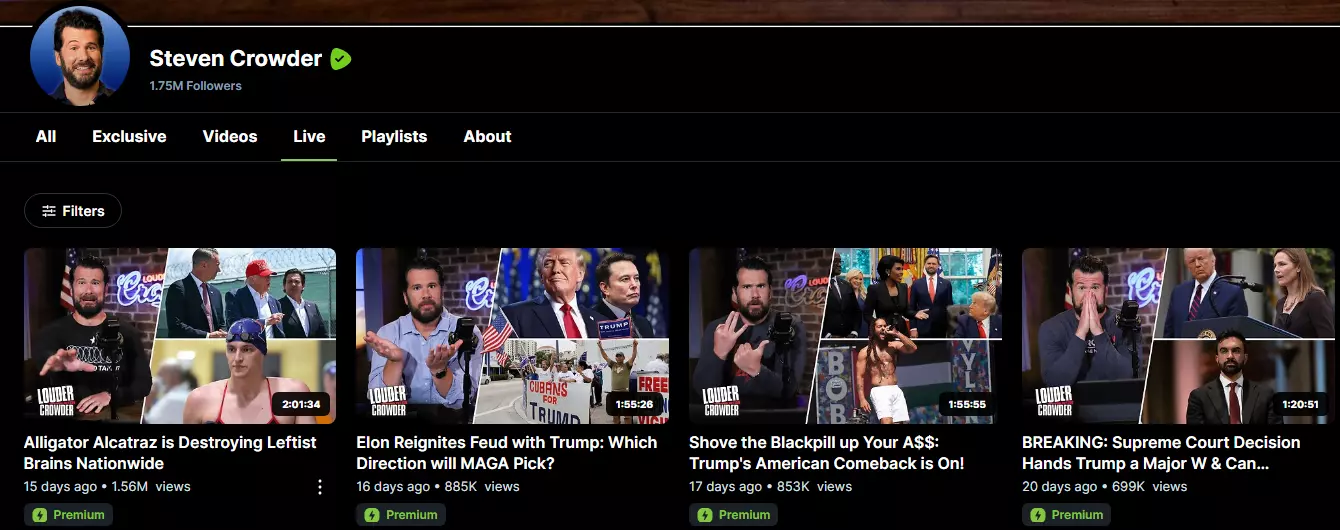1340x530 pixels.
Task: Play the Alligator Alcatraz video thumbnail
Action: 180,336
